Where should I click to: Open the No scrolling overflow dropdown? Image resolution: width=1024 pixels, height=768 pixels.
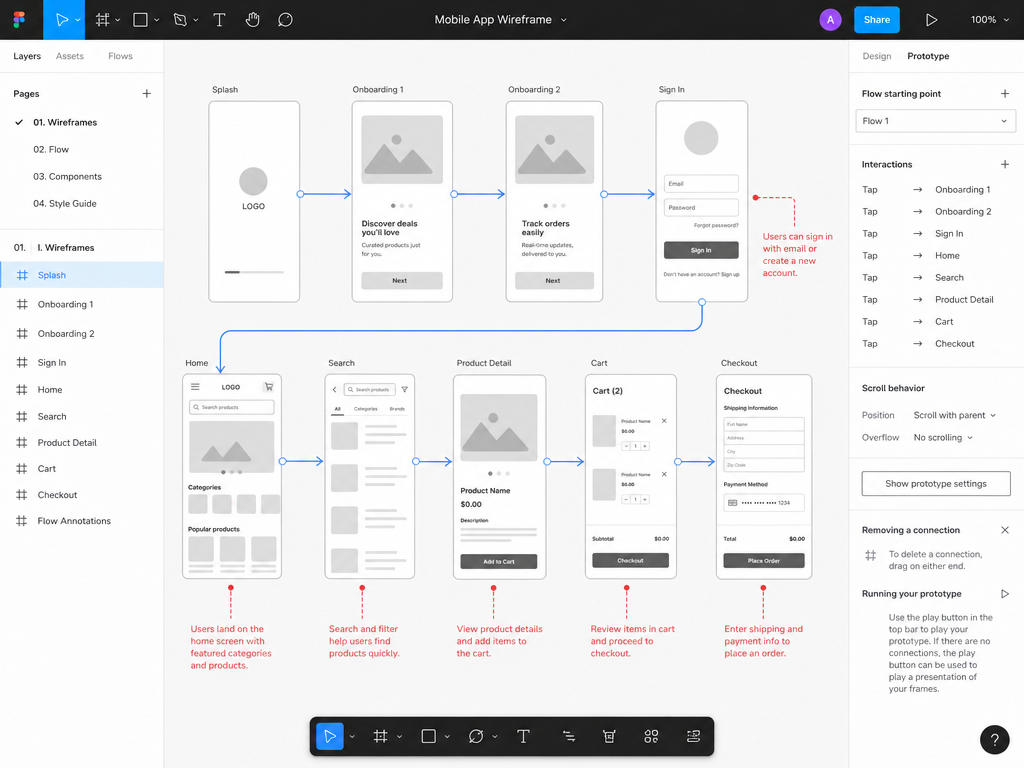[x=943, y=438]
